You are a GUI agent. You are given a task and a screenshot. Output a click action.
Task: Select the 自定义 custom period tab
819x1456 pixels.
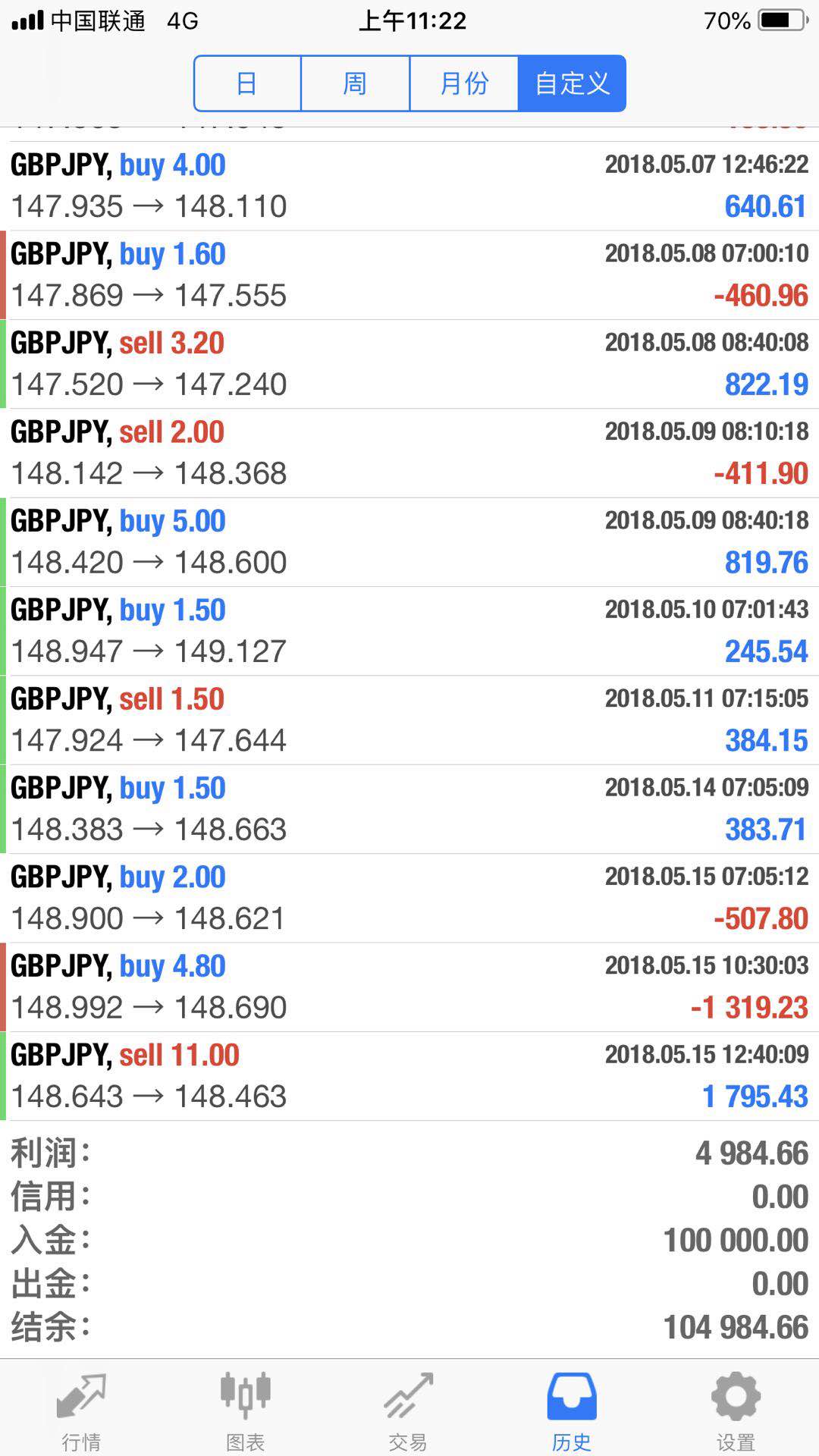(x=572, y=83)
